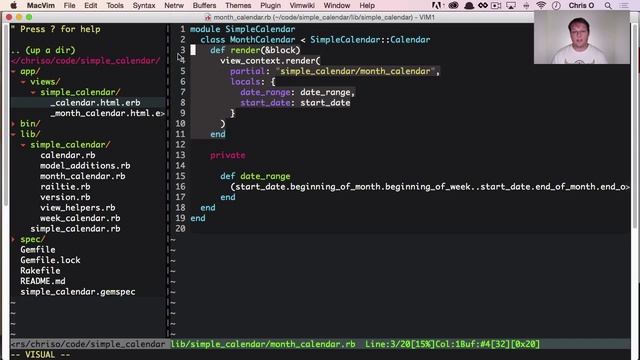Collapse the app simple_calendar/ folder under views
Image resolution: width=640 pixels, height=360 pixels.
(x=33, y=93)
